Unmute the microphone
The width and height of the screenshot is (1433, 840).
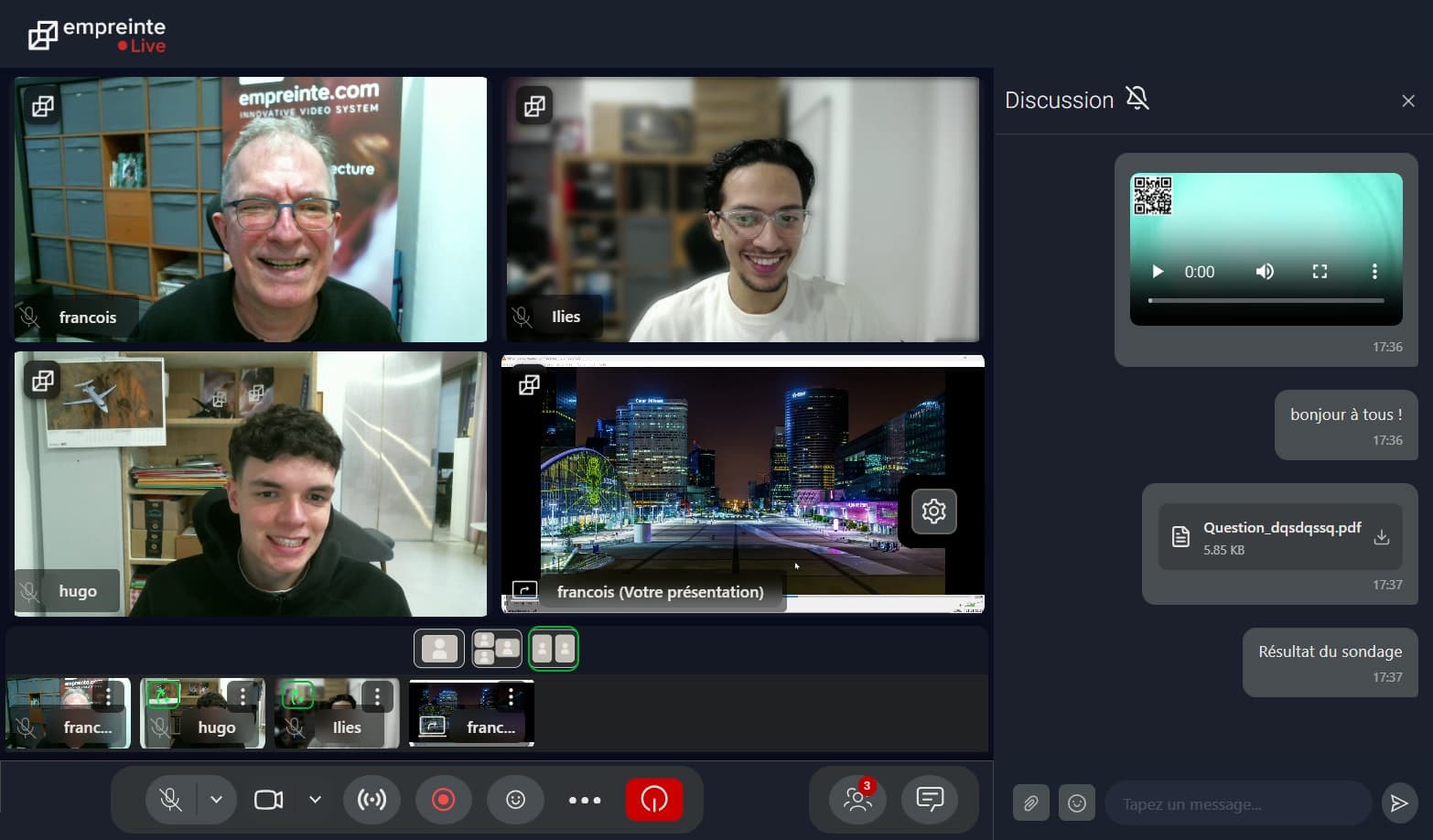click(169, 799)
